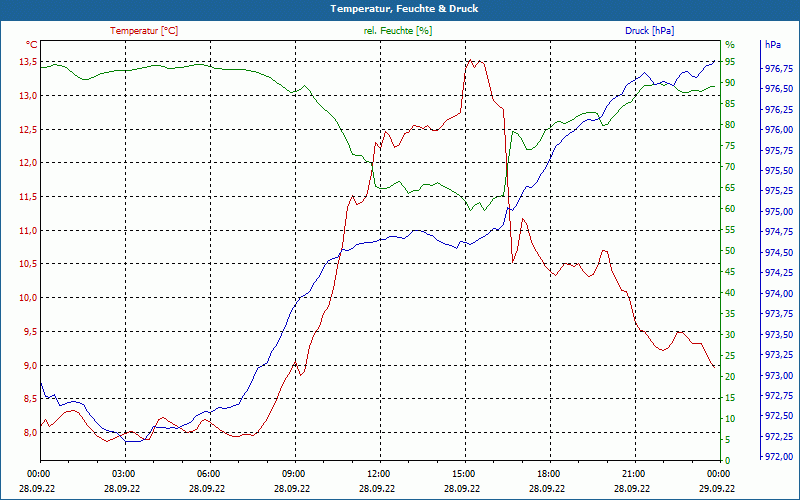Click the 12,0 temperature axis value
This screenshot has height=500, width=800.
pyautogui.click(x=28, y=163)
